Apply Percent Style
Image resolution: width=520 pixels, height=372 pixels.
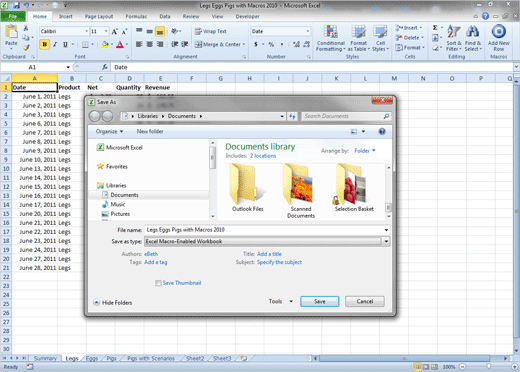click(271, 44)
